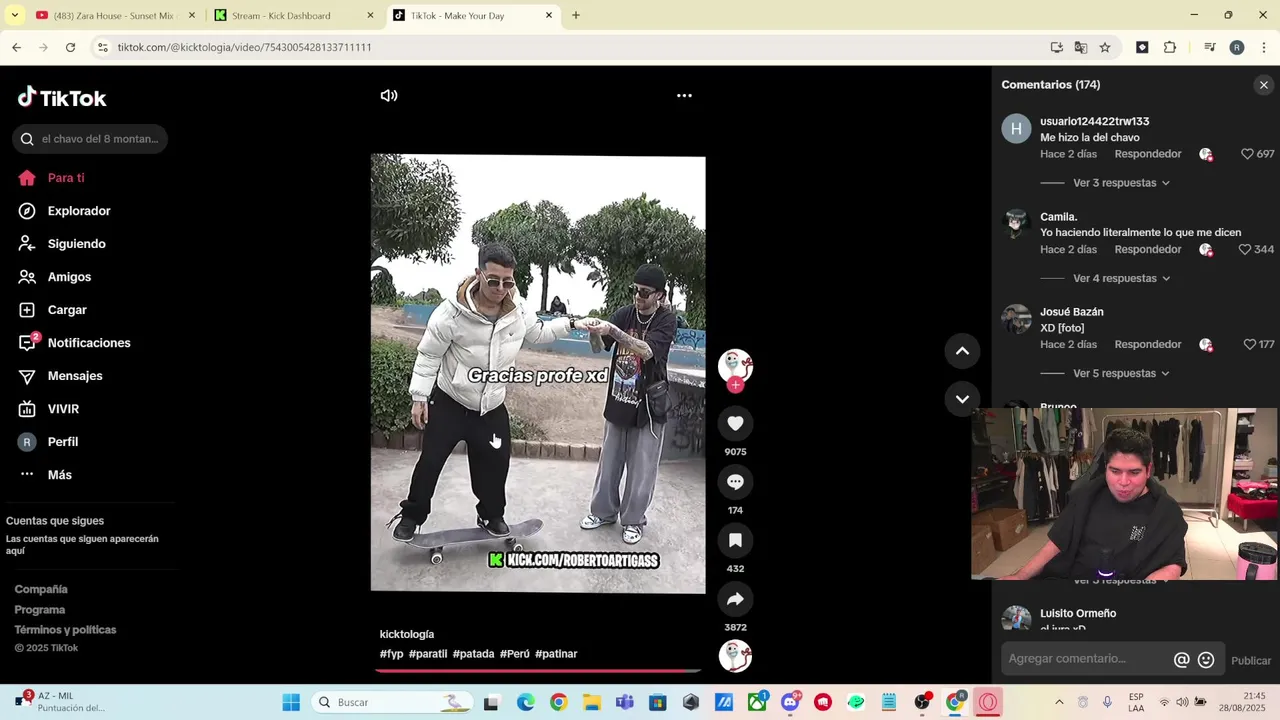
Task: Like Josué Bazán's comment
Action: click(x=1249, y=344)
